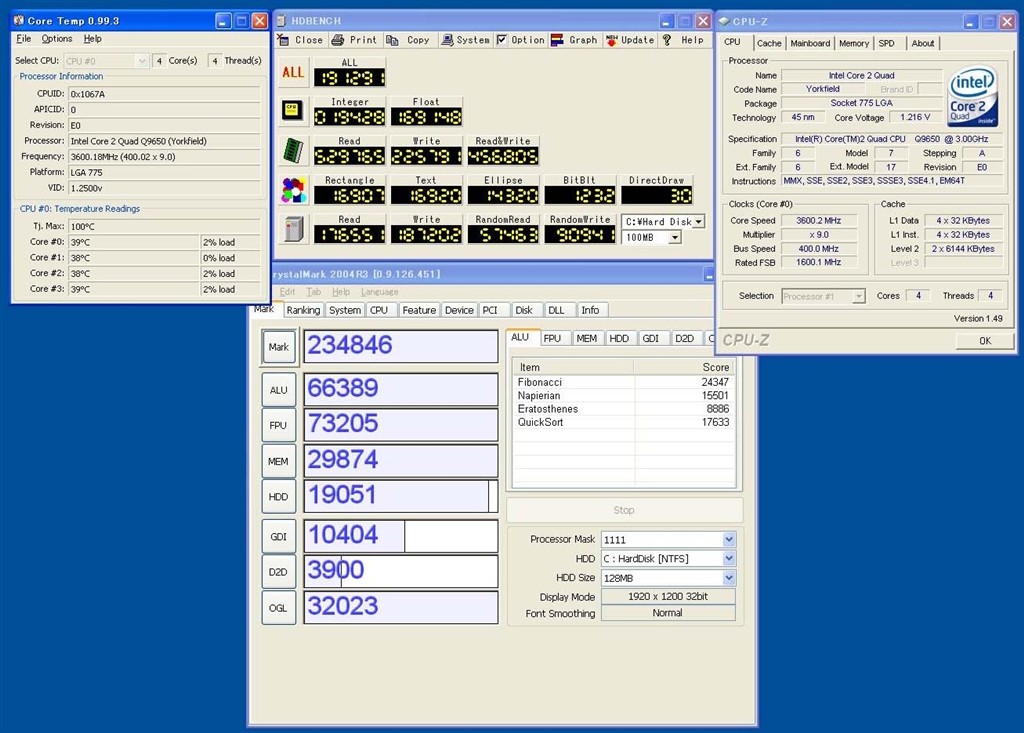1024x733 pixels.
Task: Open the PCI tab in CrystalMark
Action: point(490,310)
